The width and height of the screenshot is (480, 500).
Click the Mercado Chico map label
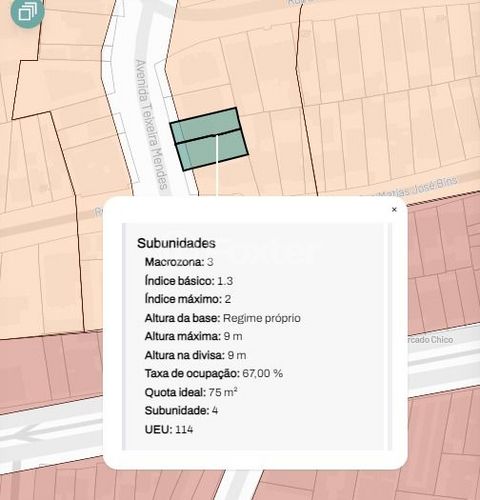coord(430,340)
